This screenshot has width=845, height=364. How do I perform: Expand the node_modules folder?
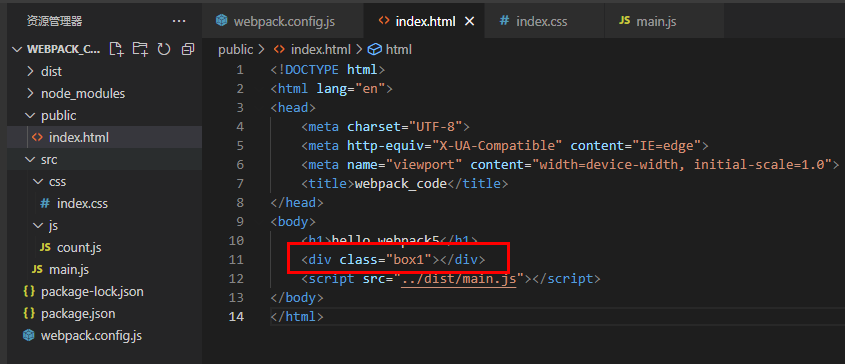(31, 93)
